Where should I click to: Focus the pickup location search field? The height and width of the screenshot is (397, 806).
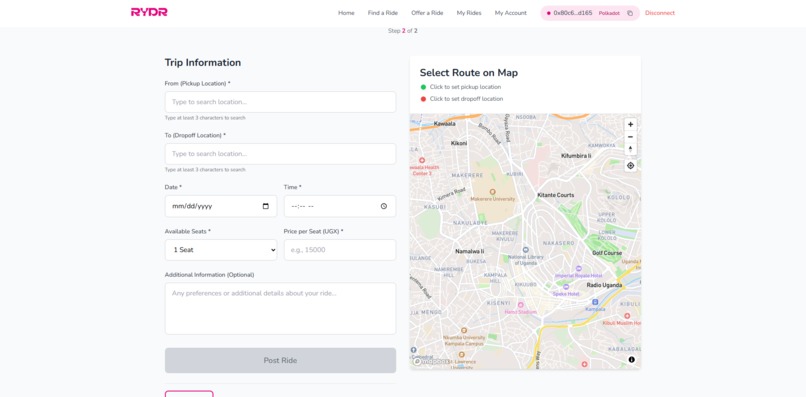click(x=280, y=102)
